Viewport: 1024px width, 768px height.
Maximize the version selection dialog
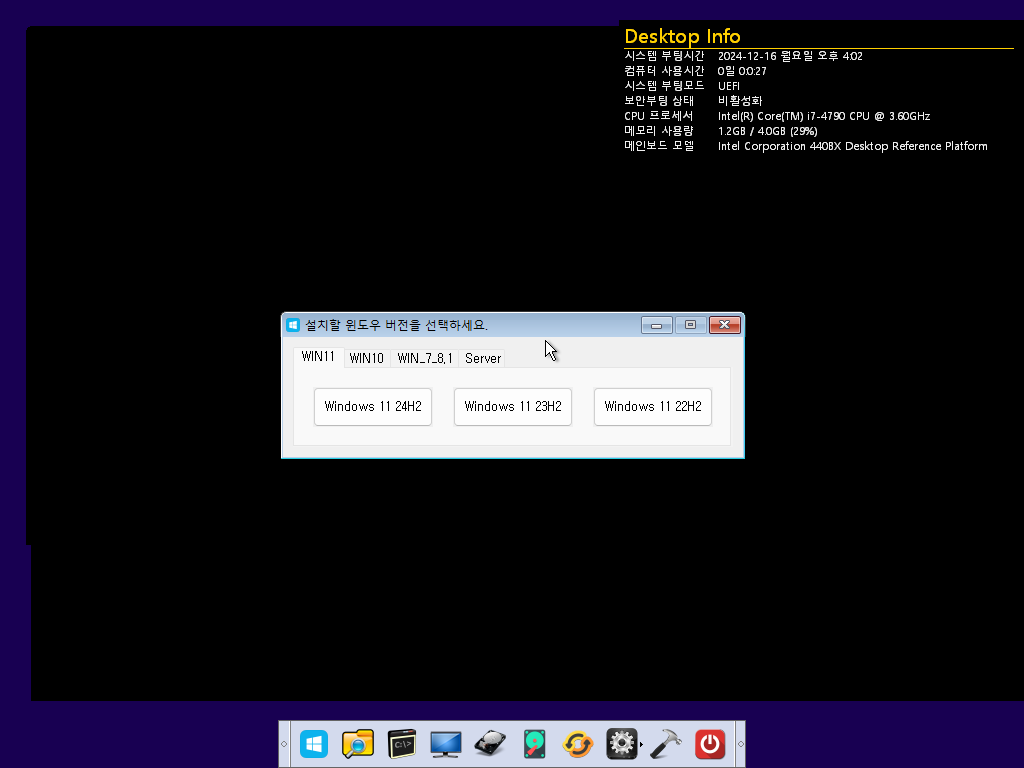[x=690, y=325]
